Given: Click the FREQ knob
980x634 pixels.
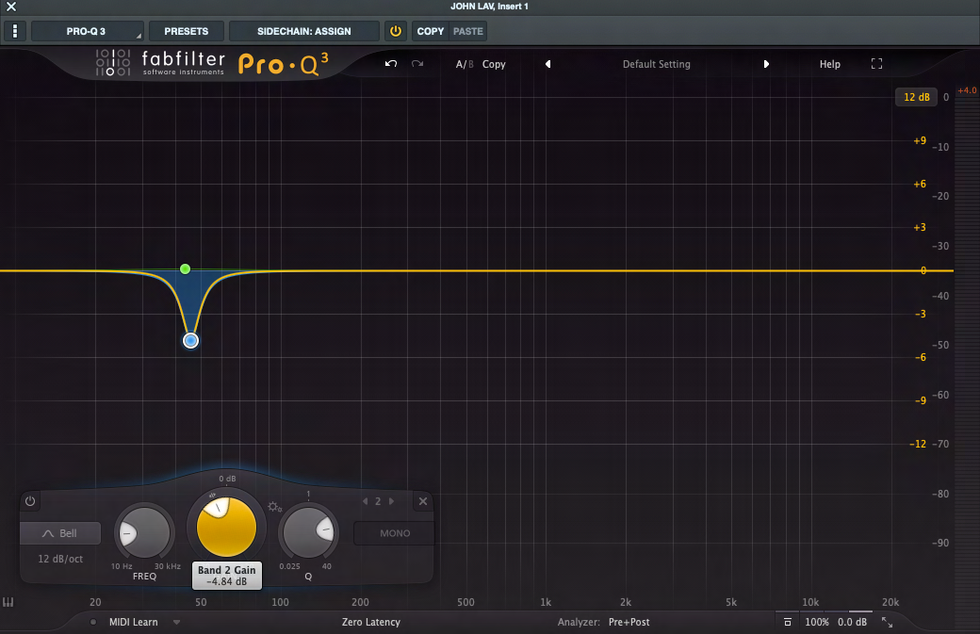Looking at the screenshot, I should (x=144, y=533).
